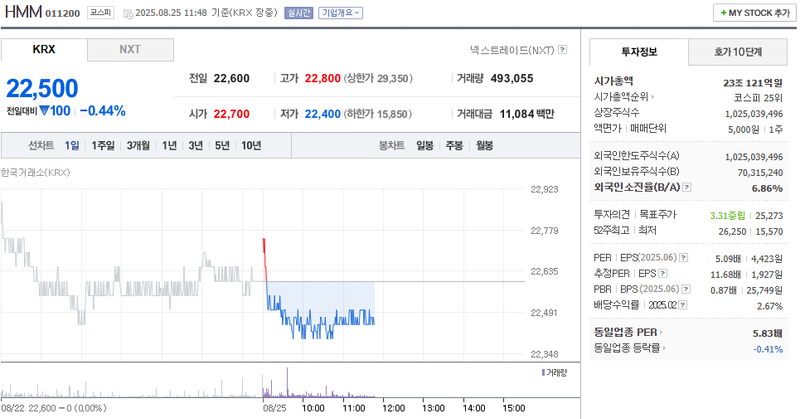Click help icon beside 외국인소진율(B/A)

pyautogui.click(x=687, y=187)
